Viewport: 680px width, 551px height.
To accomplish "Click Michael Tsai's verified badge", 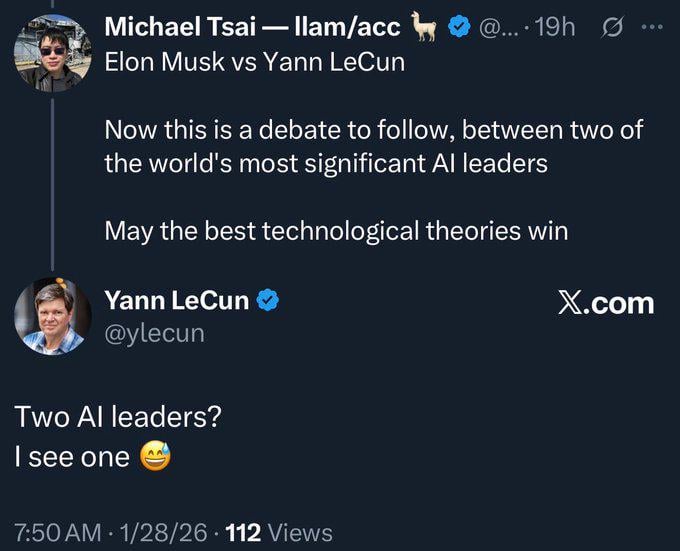I will tap(458, 27).
